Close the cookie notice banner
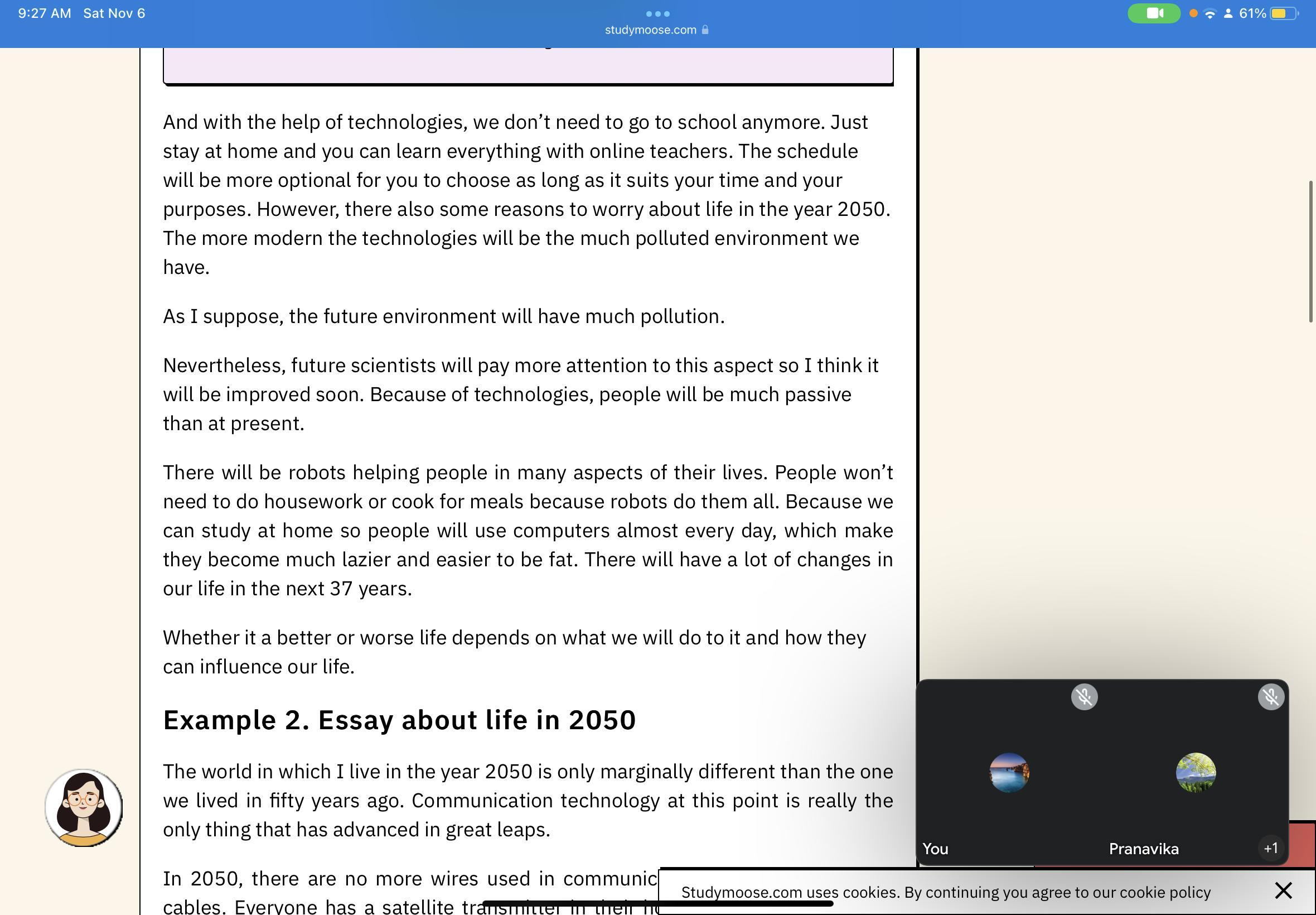The height and width of the screenshot is (915, 1316). click(1283, 890)
